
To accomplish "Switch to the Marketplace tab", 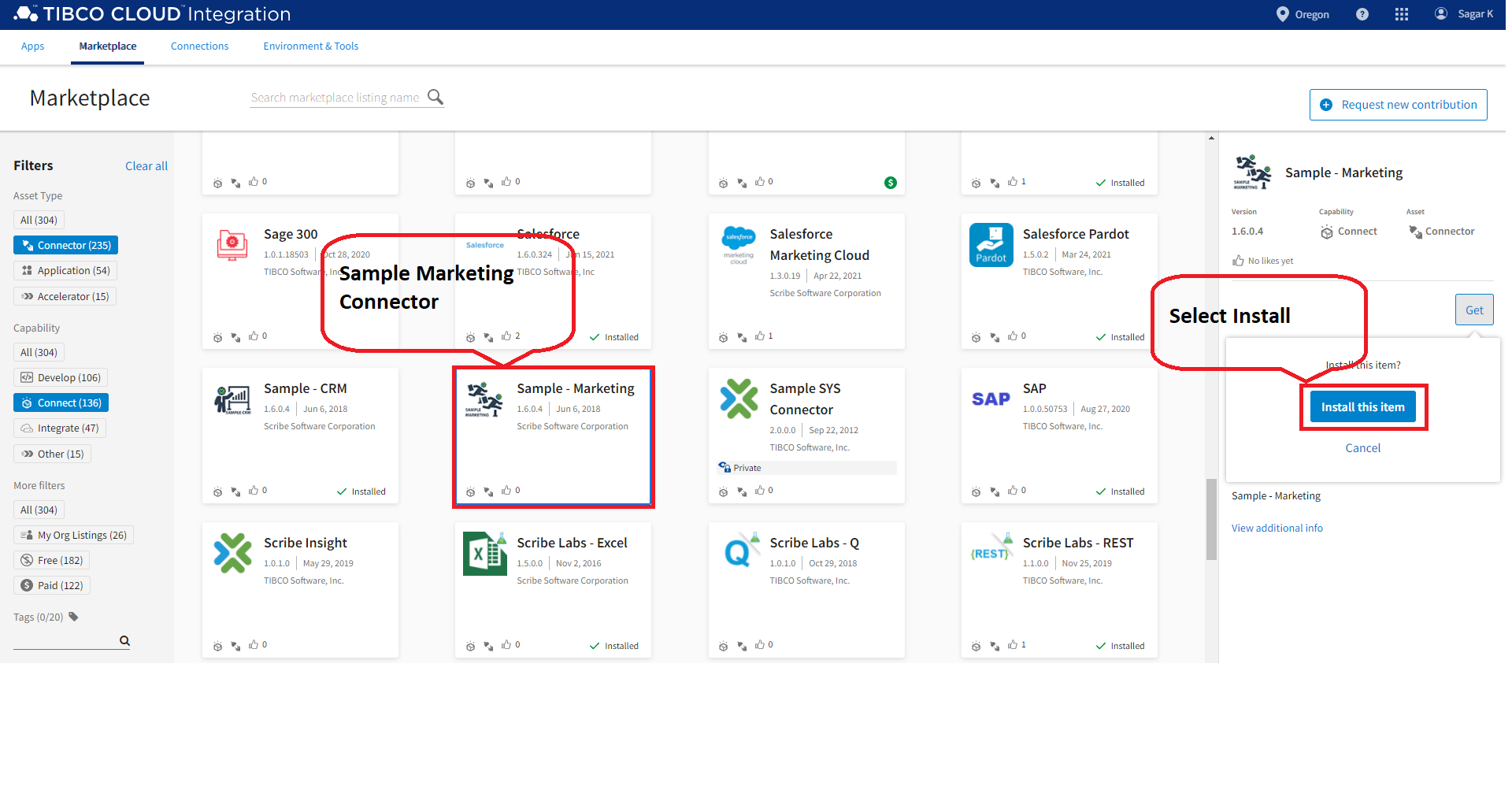I will point(108,46).
